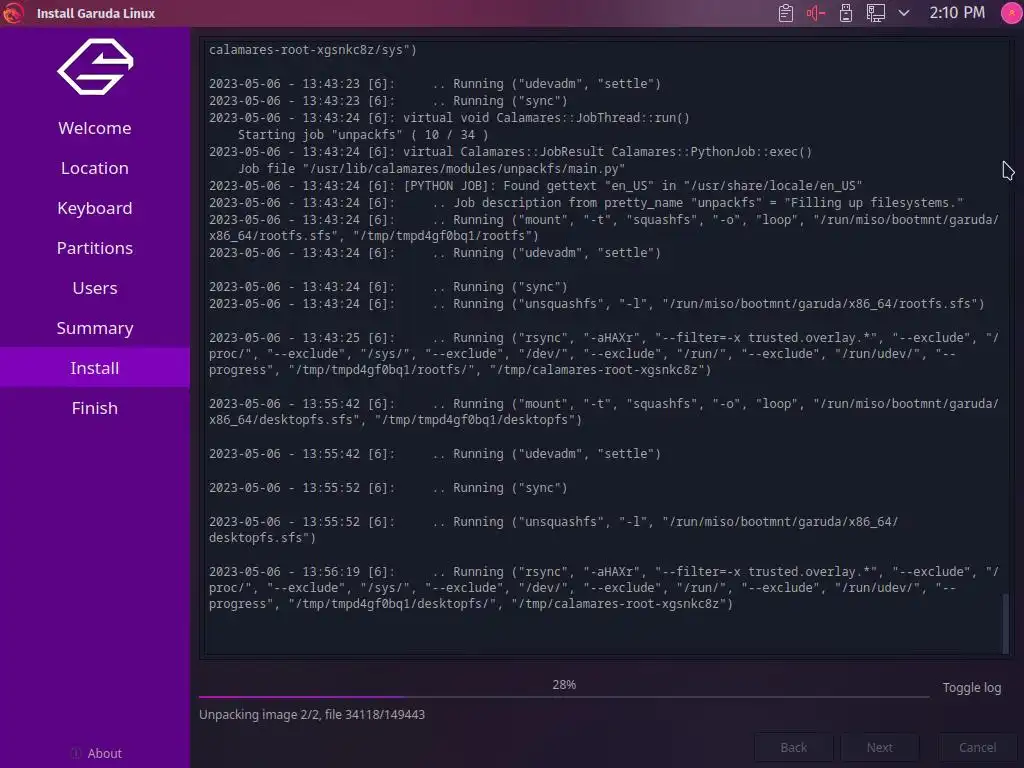Click the 13:56:19 rsync log entry
Image resolution: width=1024 pixels, height=768 pixels.
[x=603, y=588]
